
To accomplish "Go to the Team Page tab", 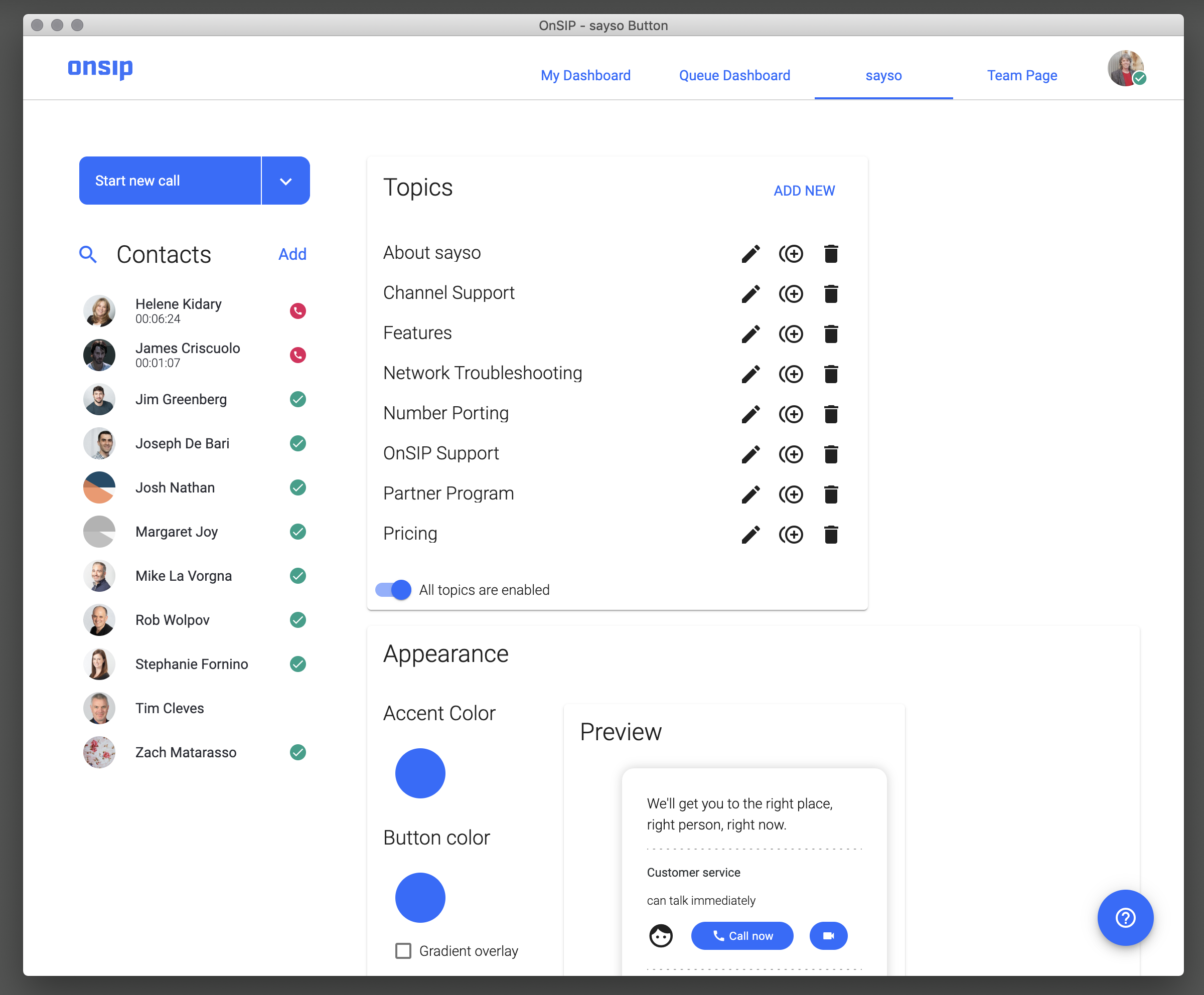I will 1022,75.
